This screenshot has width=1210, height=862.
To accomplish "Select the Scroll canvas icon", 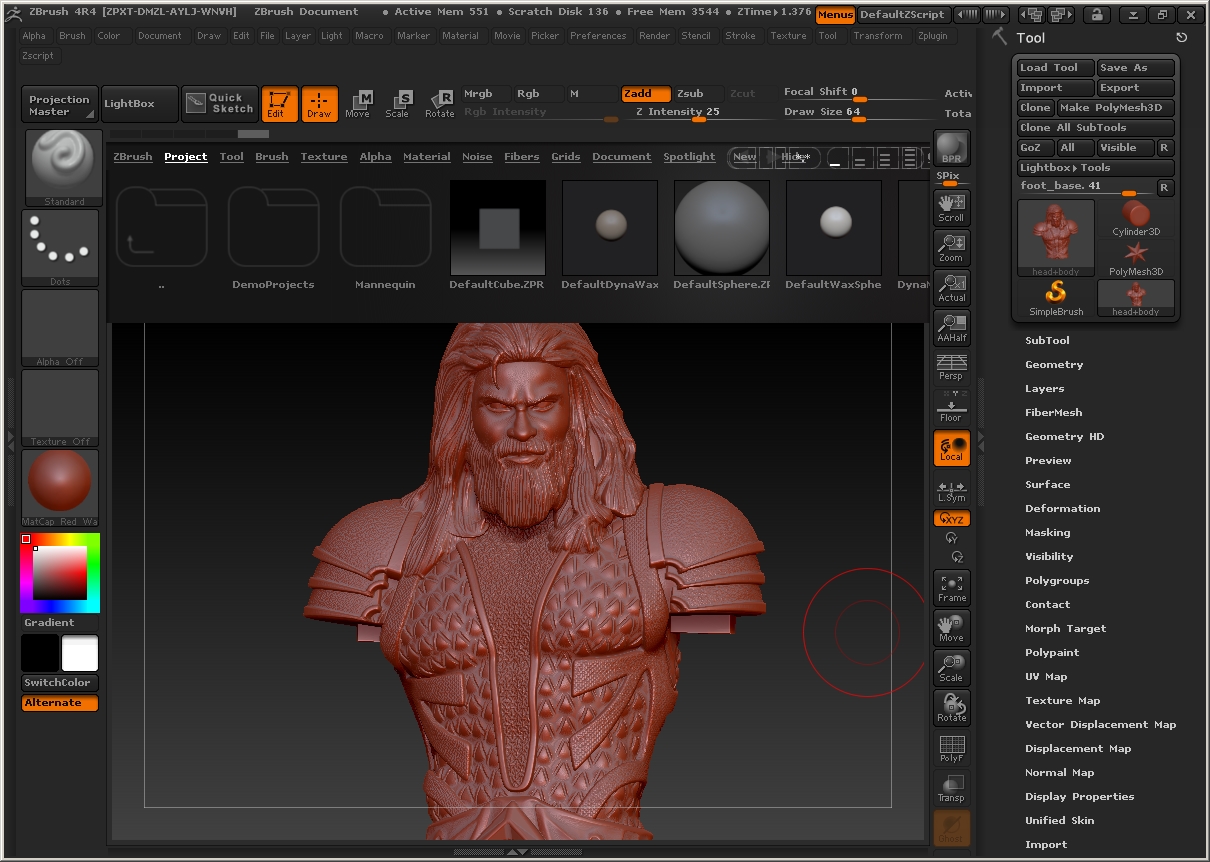I will 951,207.
